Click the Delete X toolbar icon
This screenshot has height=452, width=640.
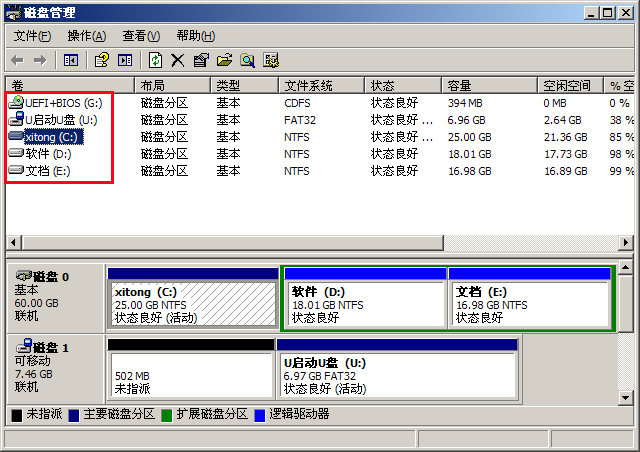[178, 60]
